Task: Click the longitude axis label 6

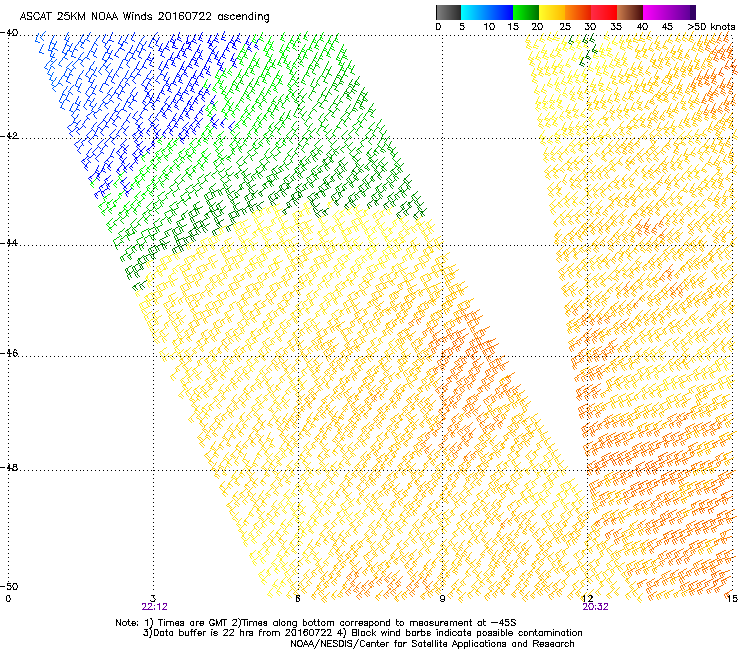Action: pyautogui.click(x=297, y=599)
